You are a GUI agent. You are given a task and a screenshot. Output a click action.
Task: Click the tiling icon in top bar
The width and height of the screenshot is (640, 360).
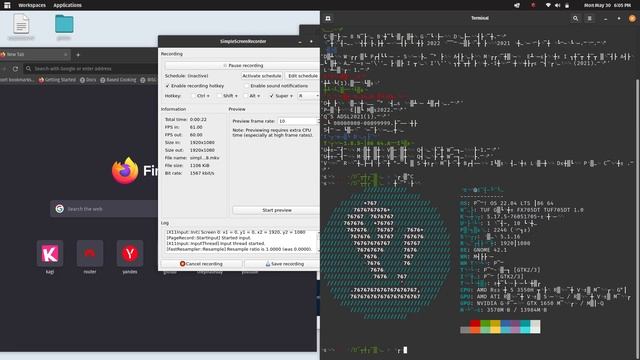517,5
